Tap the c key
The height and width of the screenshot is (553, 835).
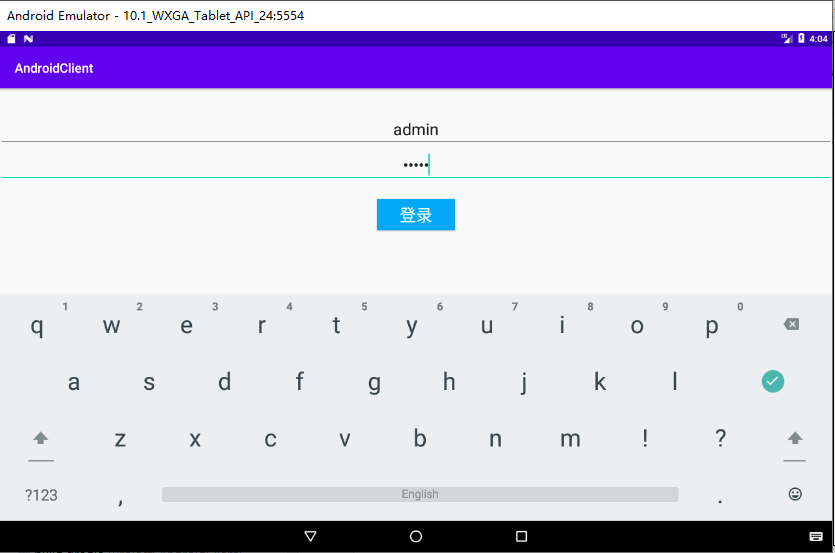click(270, 439)
